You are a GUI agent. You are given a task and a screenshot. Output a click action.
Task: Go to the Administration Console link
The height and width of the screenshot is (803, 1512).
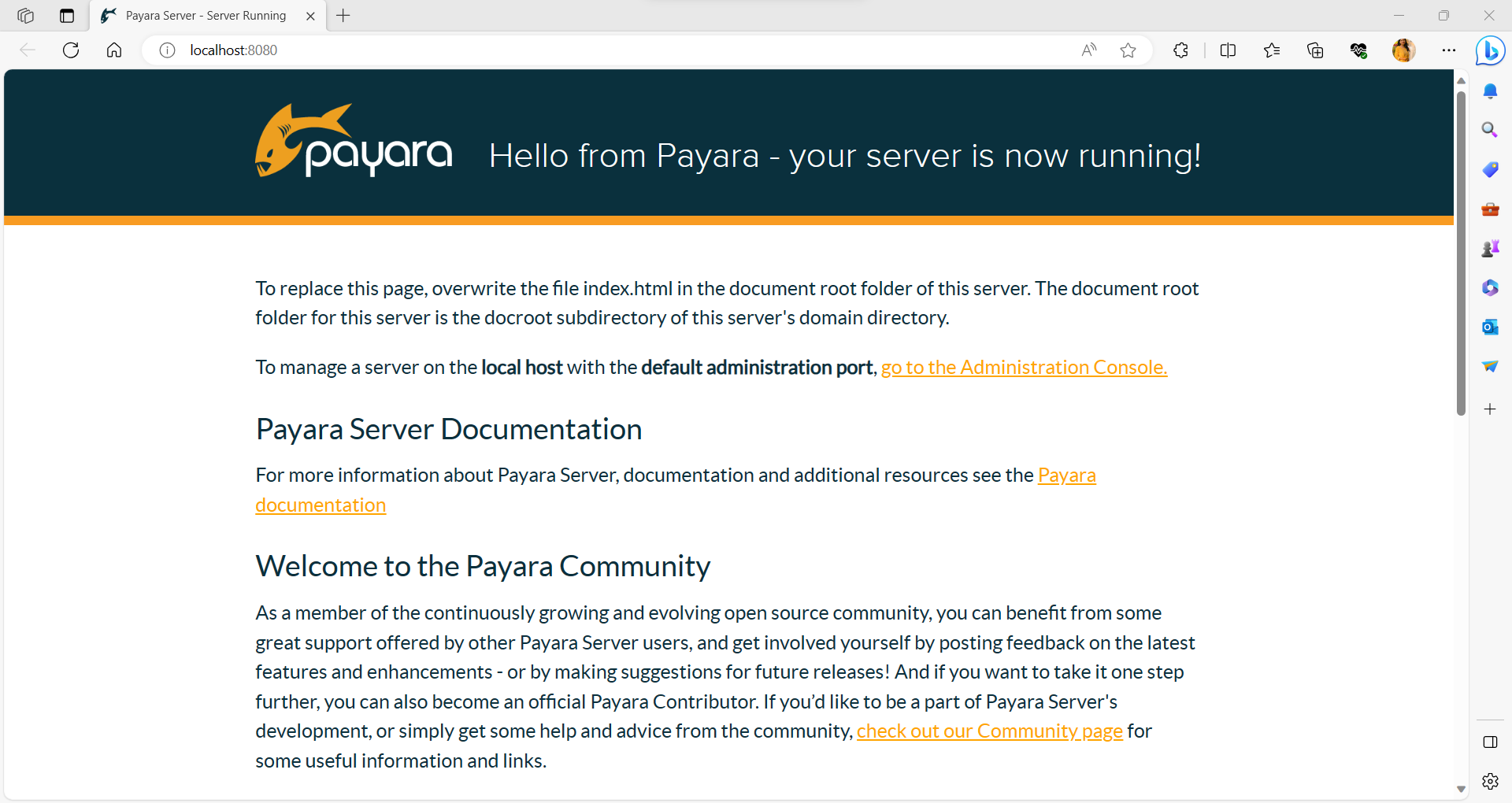click(1024, 368)
